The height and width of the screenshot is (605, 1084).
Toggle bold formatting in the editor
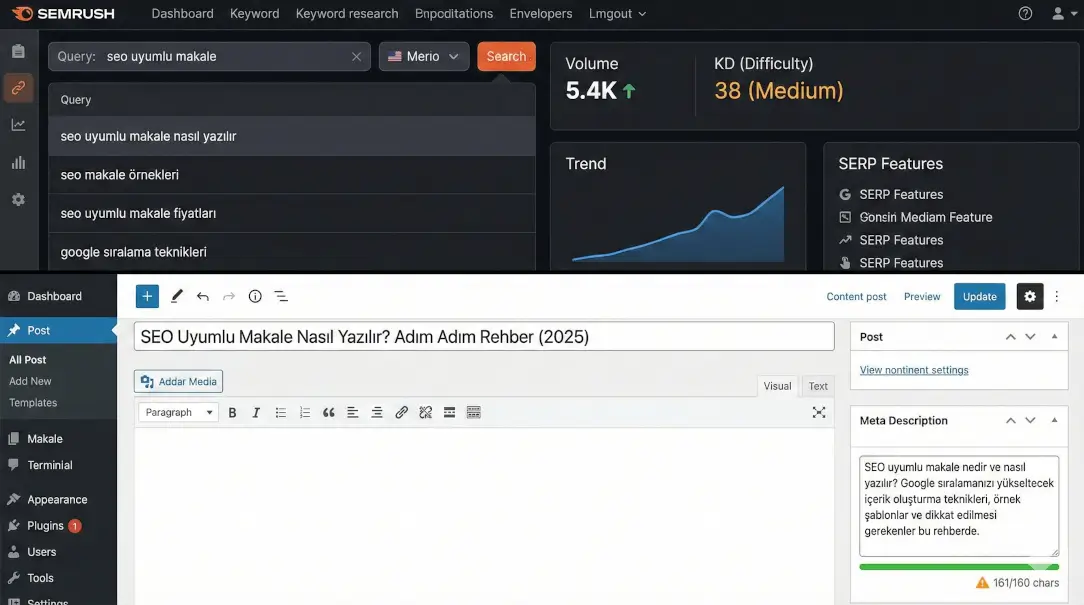pos(231,411)
